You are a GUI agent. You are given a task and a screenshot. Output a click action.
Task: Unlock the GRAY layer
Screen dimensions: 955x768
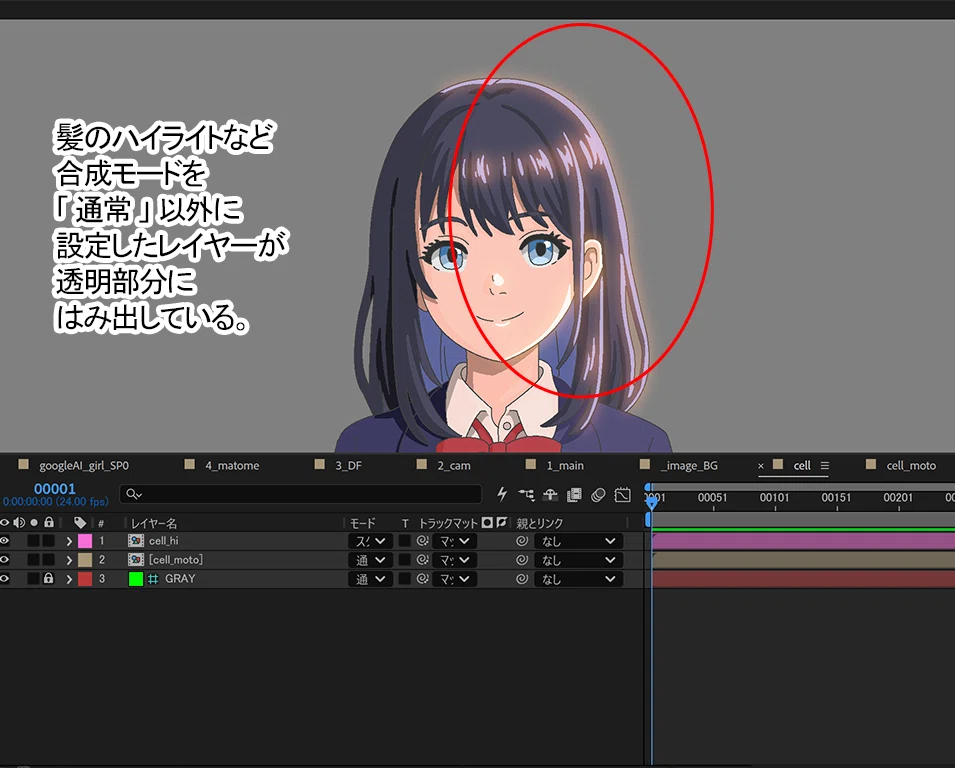[x=49, y=579]
